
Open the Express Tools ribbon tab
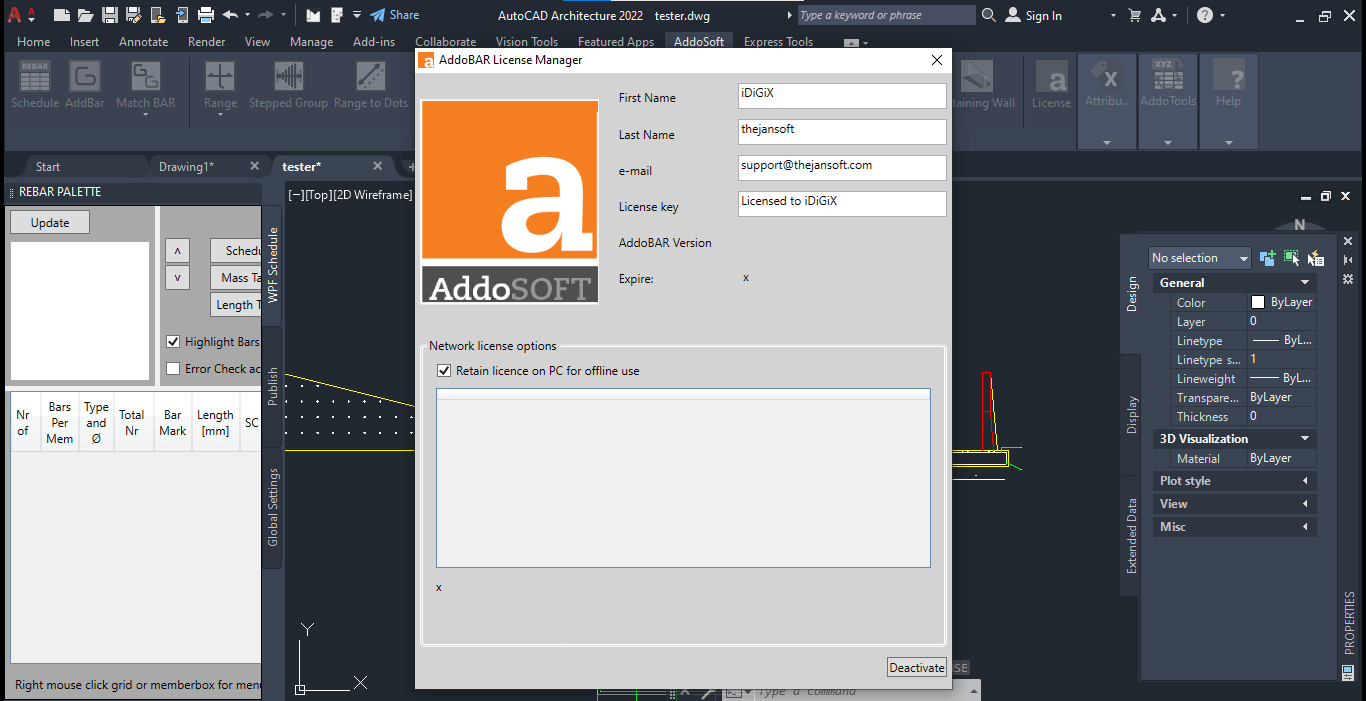coord(778,42)
